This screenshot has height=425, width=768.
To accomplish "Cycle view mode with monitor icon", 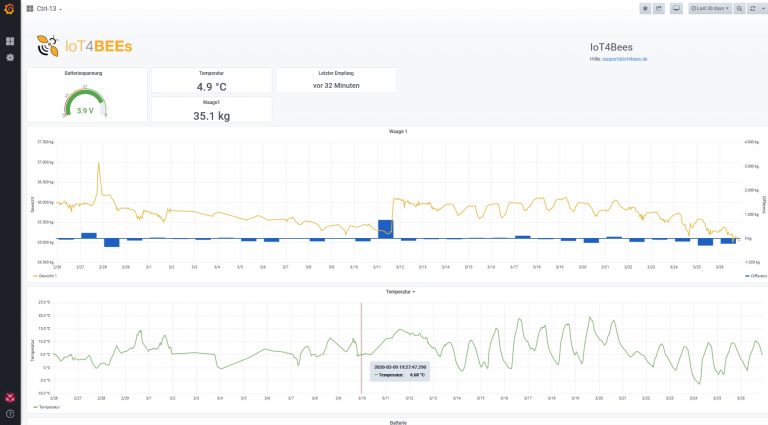I will (676, 8).
